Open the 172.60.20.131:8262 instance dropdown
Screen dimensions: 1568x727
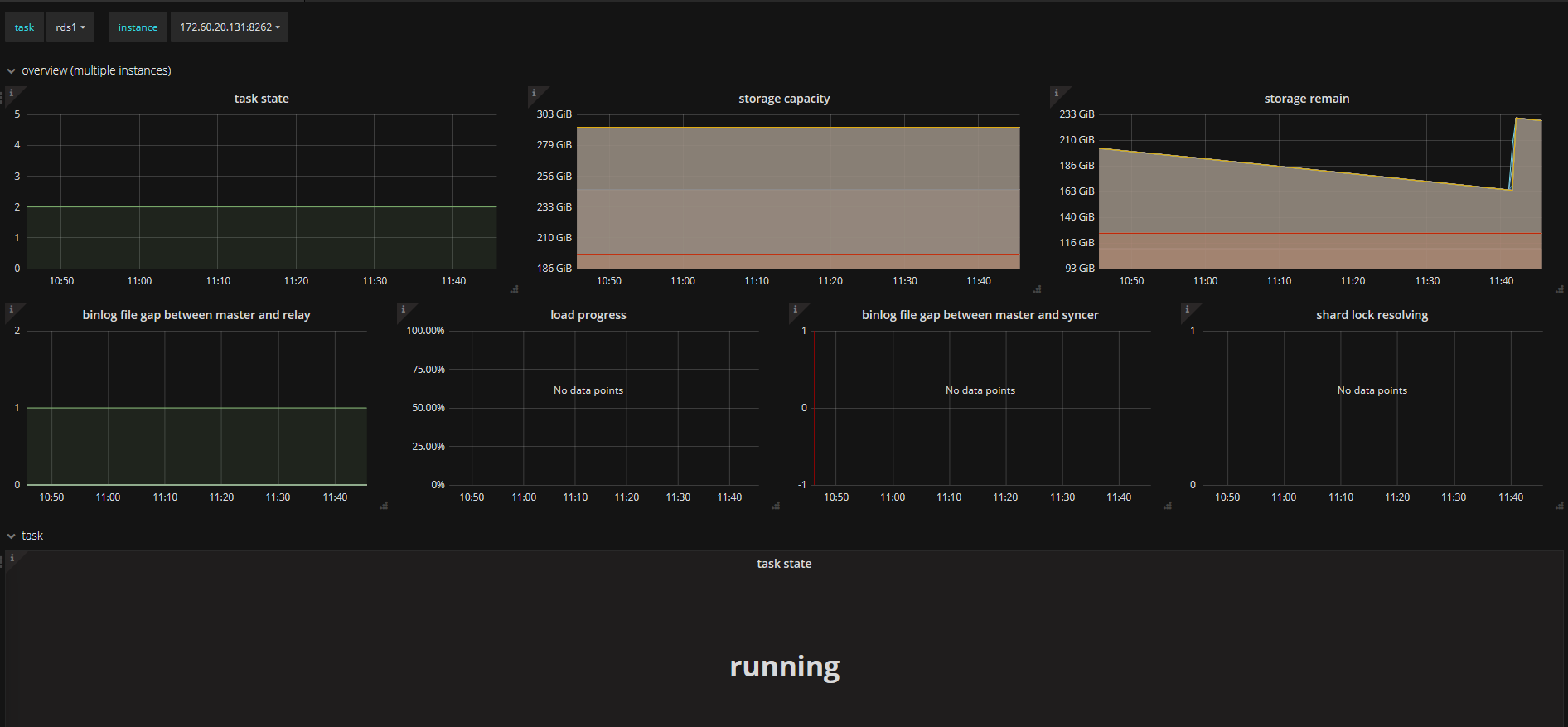pos(230,27)
